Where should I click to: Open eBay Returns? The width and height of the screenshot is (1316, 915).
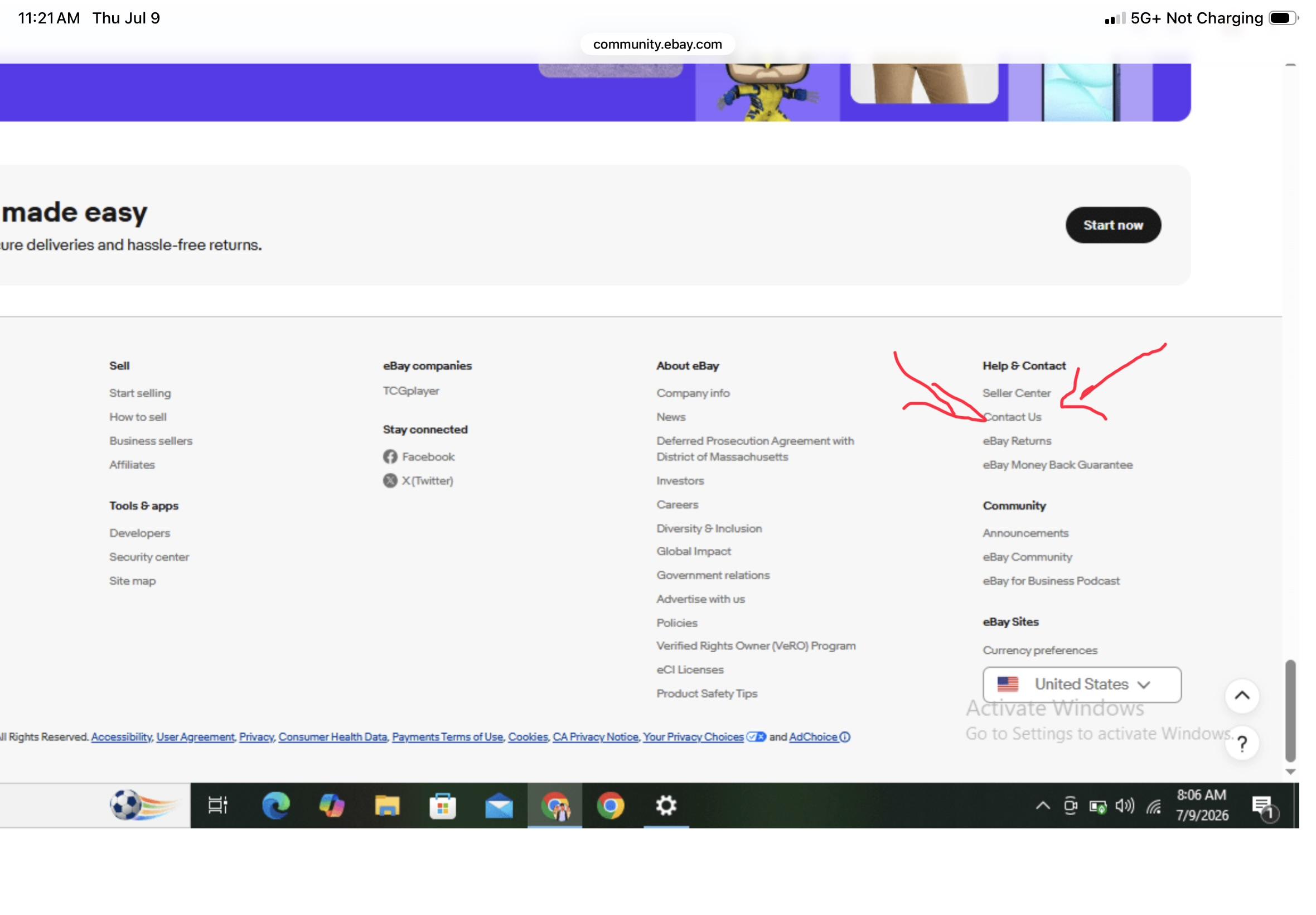1017,441
